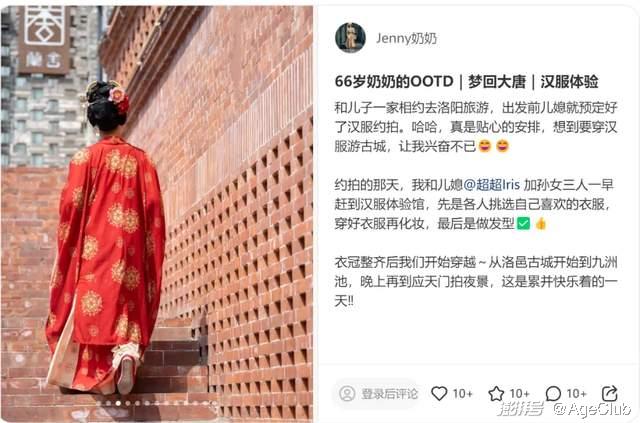Select the highlighted third carousel dot
The height and width of the screenshot is (423, 640).
click(118, 403)
